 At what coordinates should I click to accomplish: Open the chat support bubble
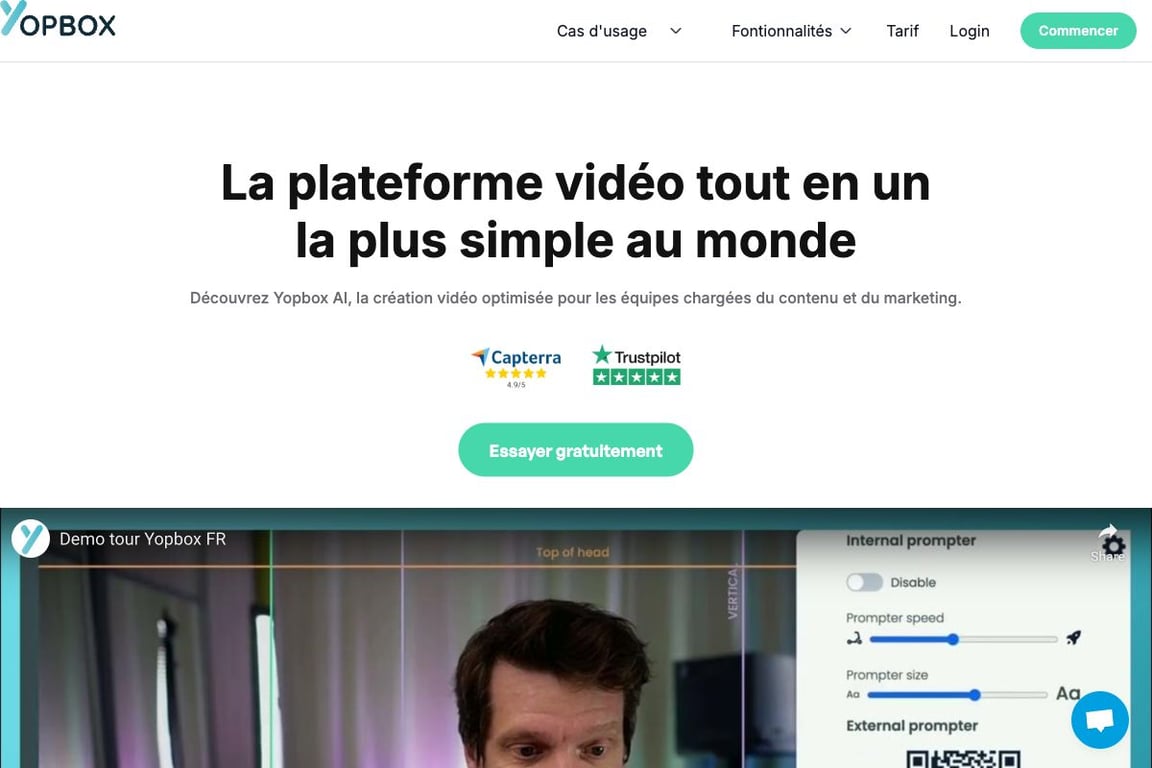point(1099,719)
